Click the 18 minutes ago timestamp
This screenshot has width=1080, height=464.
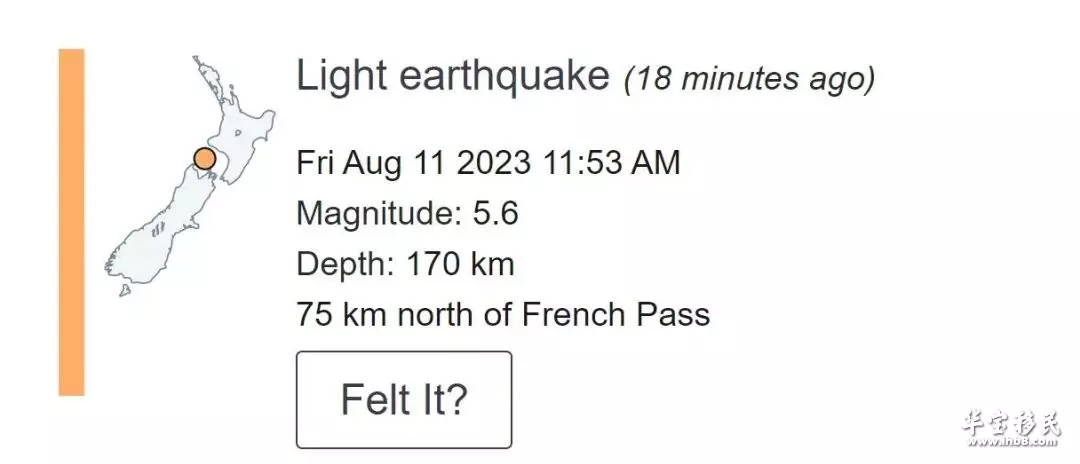(x=750, y=78)
